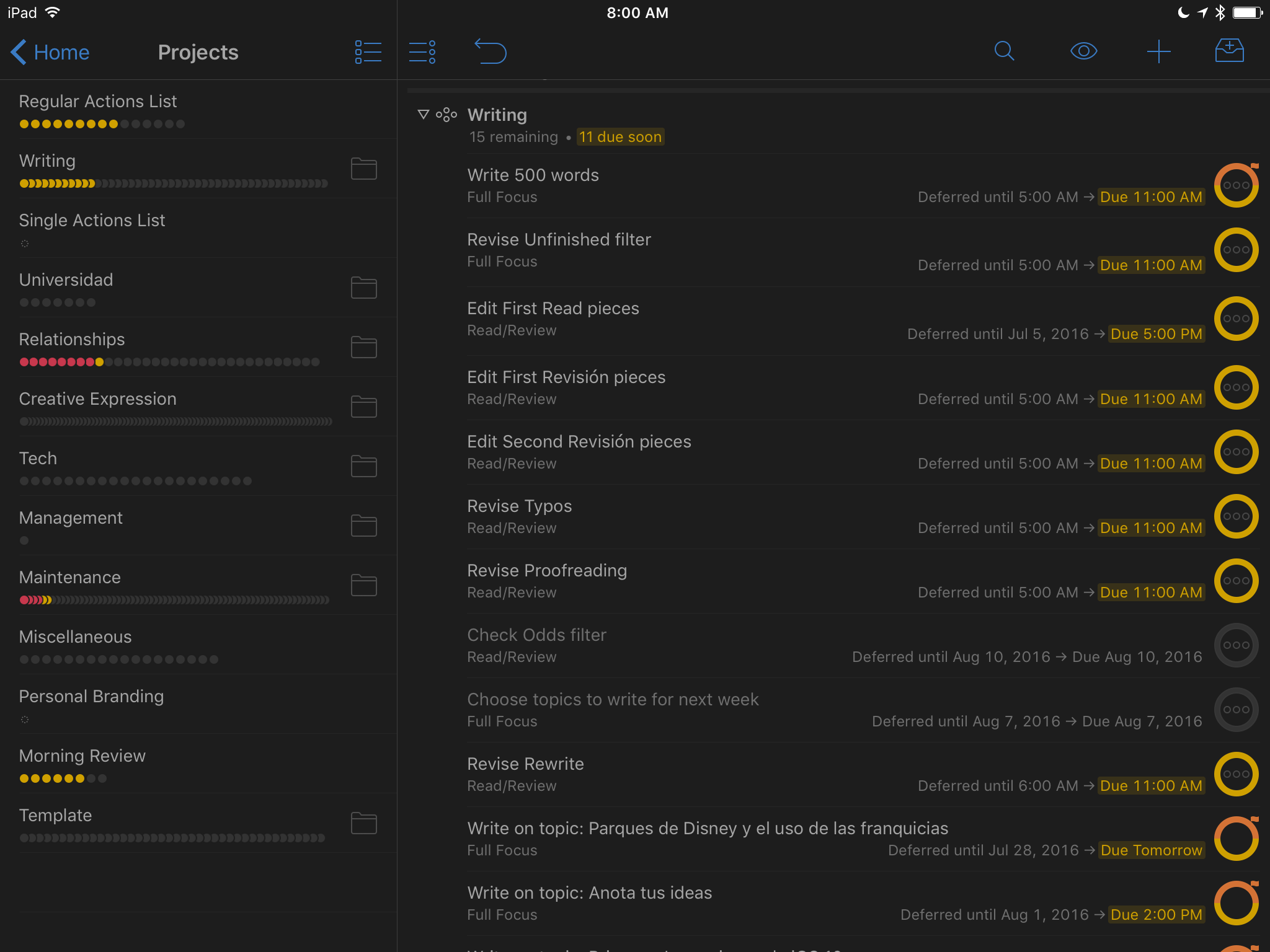Viewport: 1270px width, 952px height.
Task: Open the folder icon for Universidad
Action: click(363, 288)
